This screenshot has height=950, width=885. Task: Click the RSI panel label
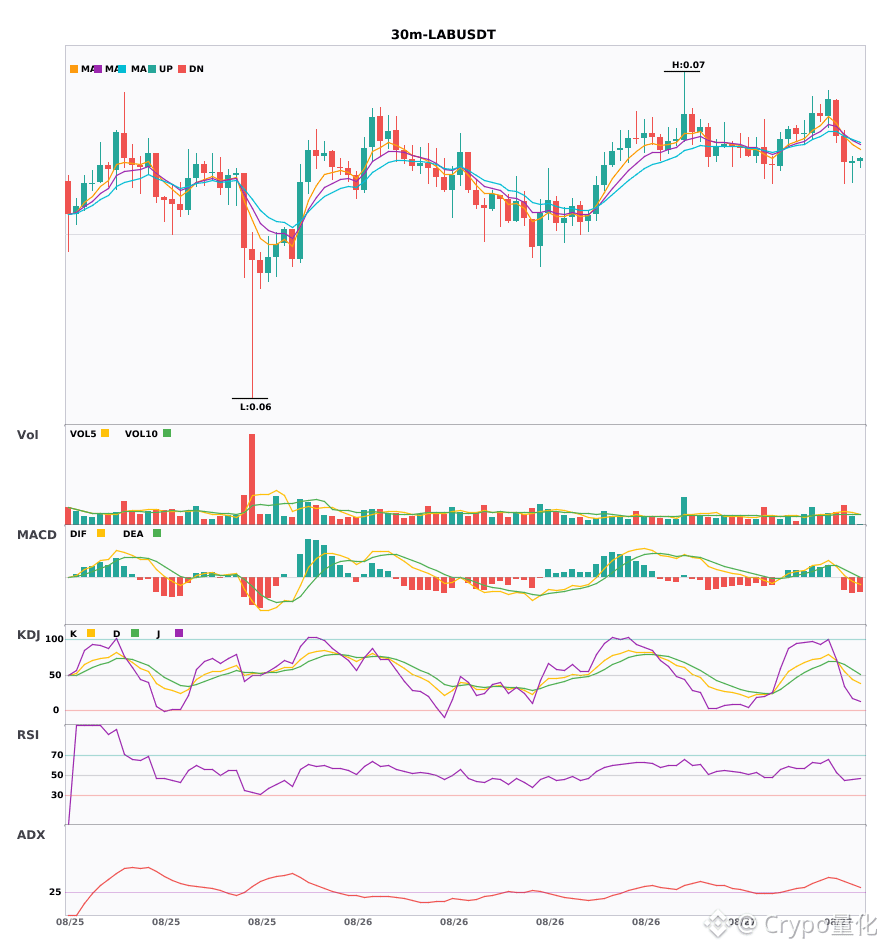pyautogui.click(x=28, y=735)
